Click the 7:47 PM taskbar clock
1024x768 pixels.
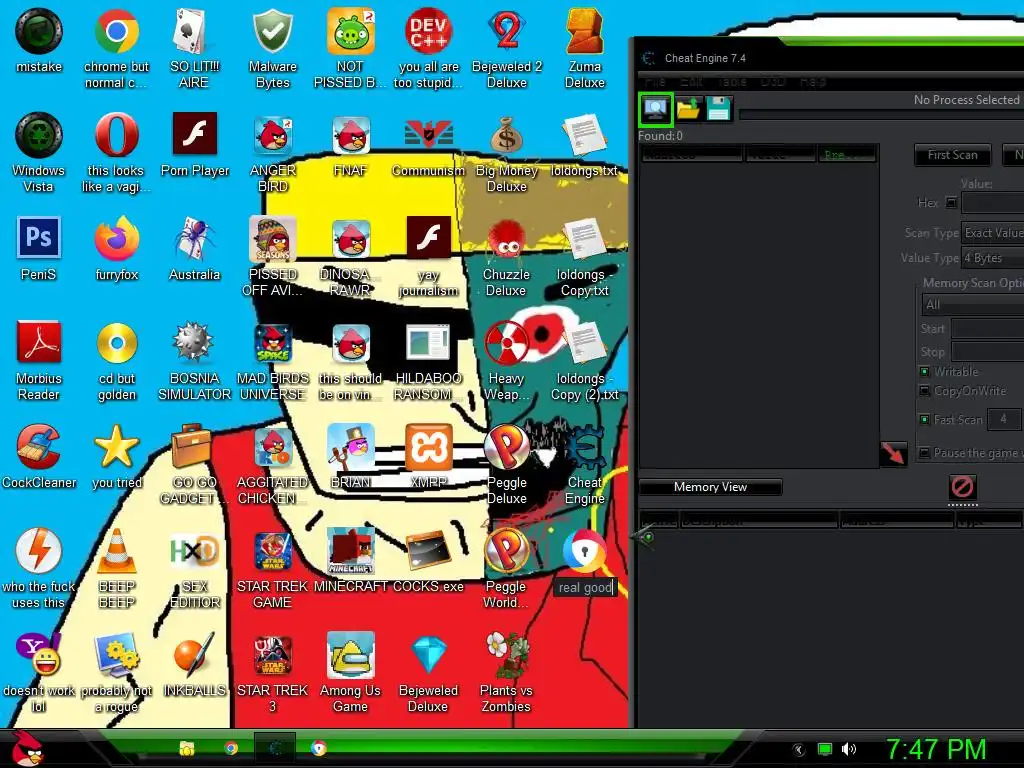(x=935, y=749)
